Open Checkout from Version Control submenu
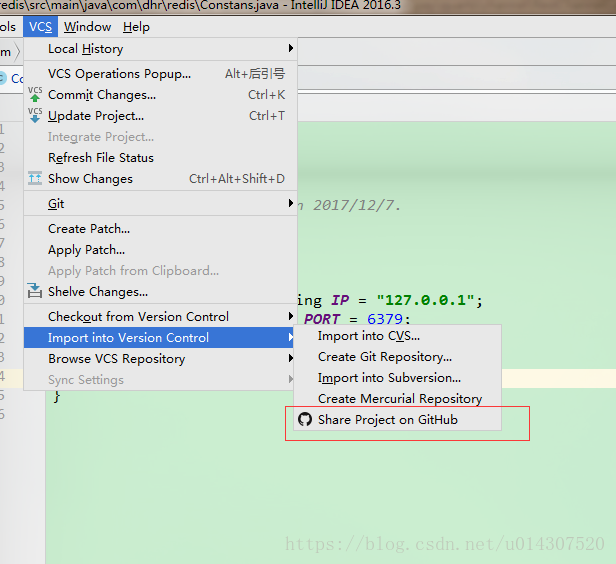616x564 pixels. click(160, 317)
